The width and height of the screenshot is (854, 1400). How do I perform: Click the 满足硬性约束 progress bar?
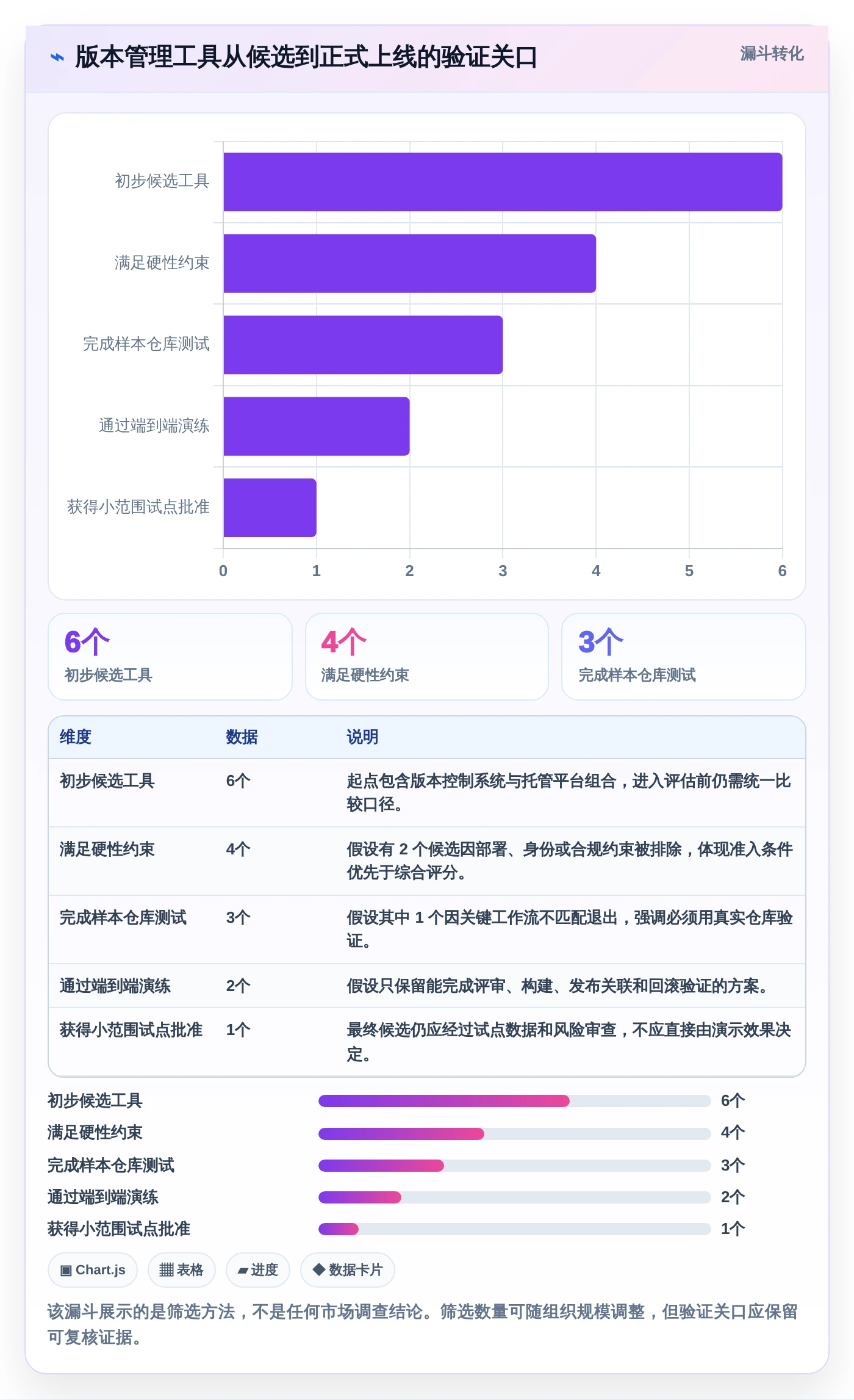coord(515,1134)
